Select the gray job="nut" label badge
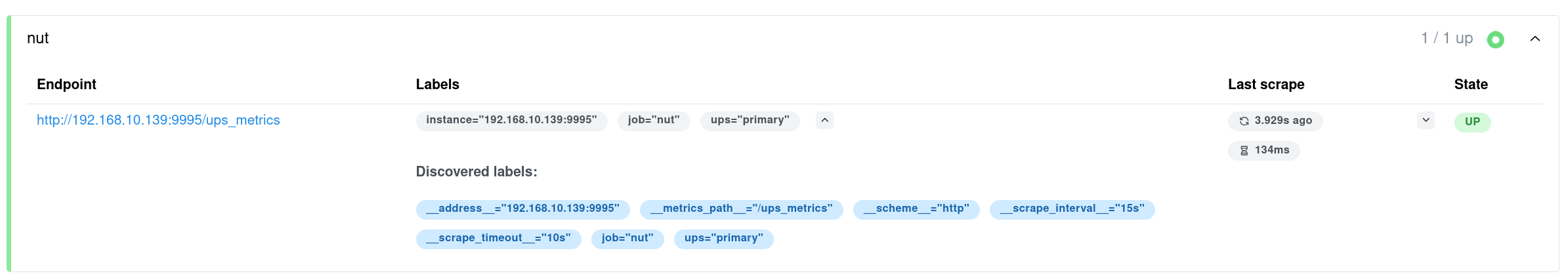 (x=654, y=121)
